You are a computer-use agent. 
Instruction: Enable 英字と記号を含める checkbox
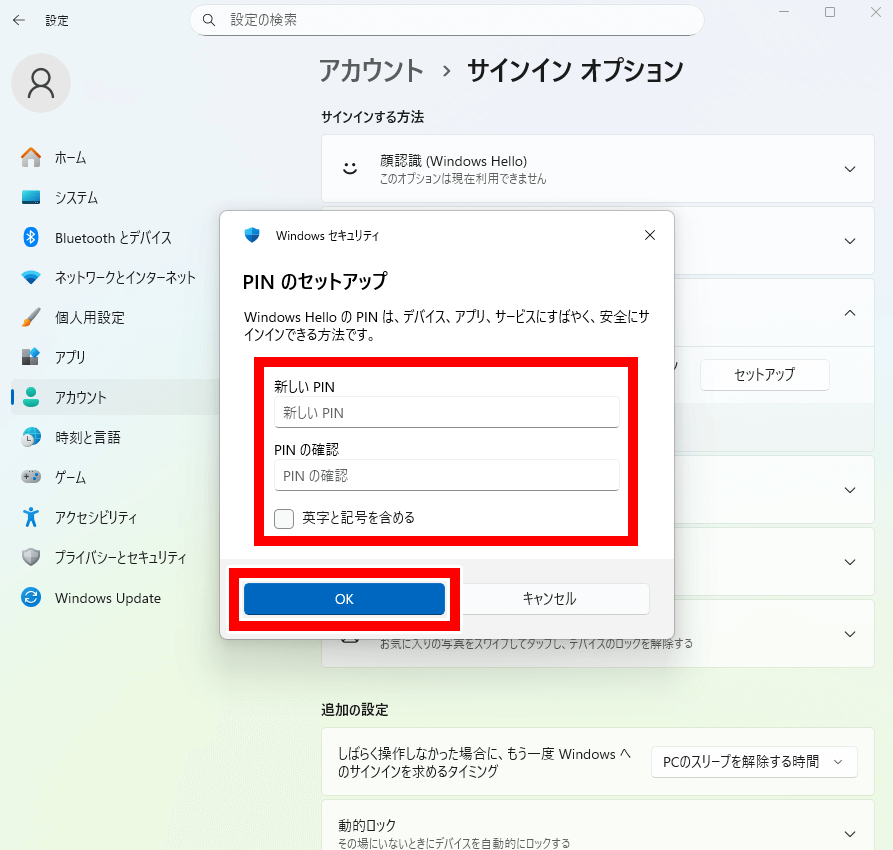[x=284, y=518]
